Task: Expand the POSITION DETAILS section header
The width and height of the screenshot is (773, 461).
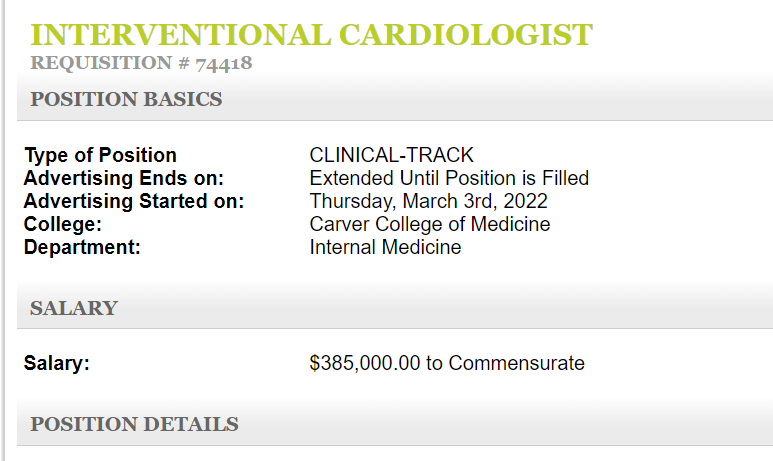Action: (x=134, y=424)
